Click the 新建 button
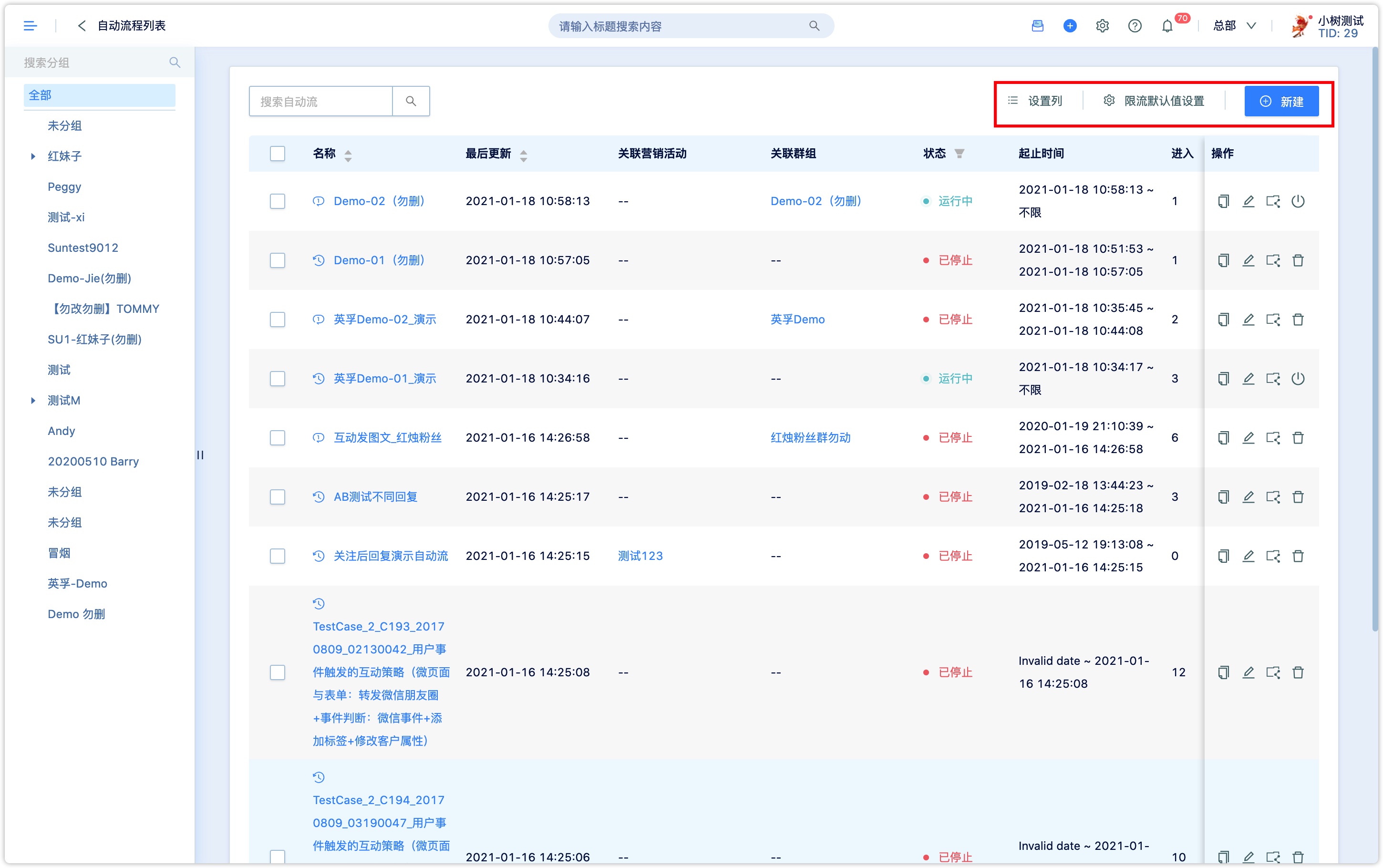The height and width of the screenshot is (868, 1383). click(1281, 101)
